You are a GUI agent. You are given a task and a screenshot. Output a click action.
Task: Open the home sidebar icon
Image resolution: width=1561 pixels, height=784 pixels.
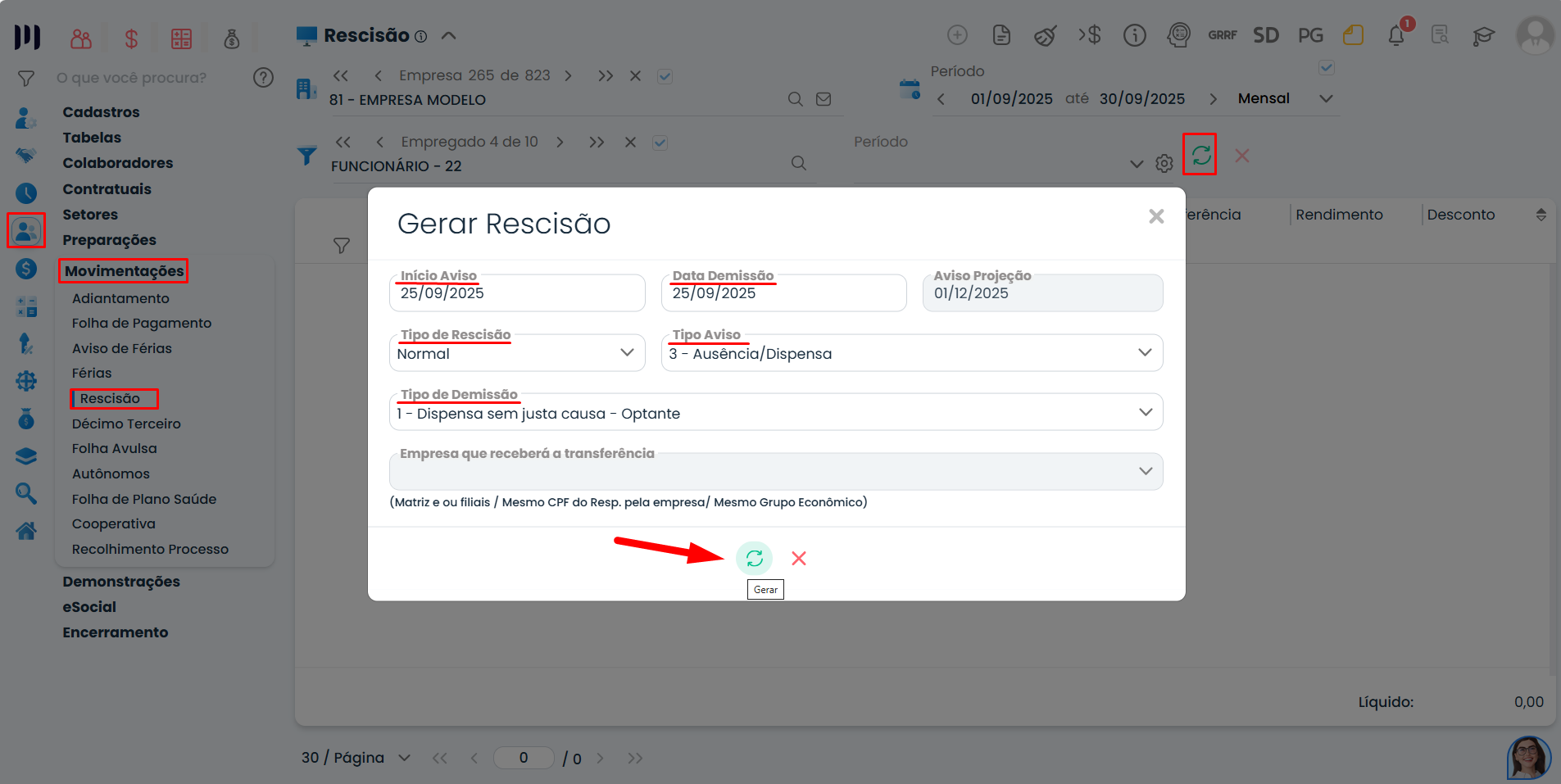pos(26,531)
